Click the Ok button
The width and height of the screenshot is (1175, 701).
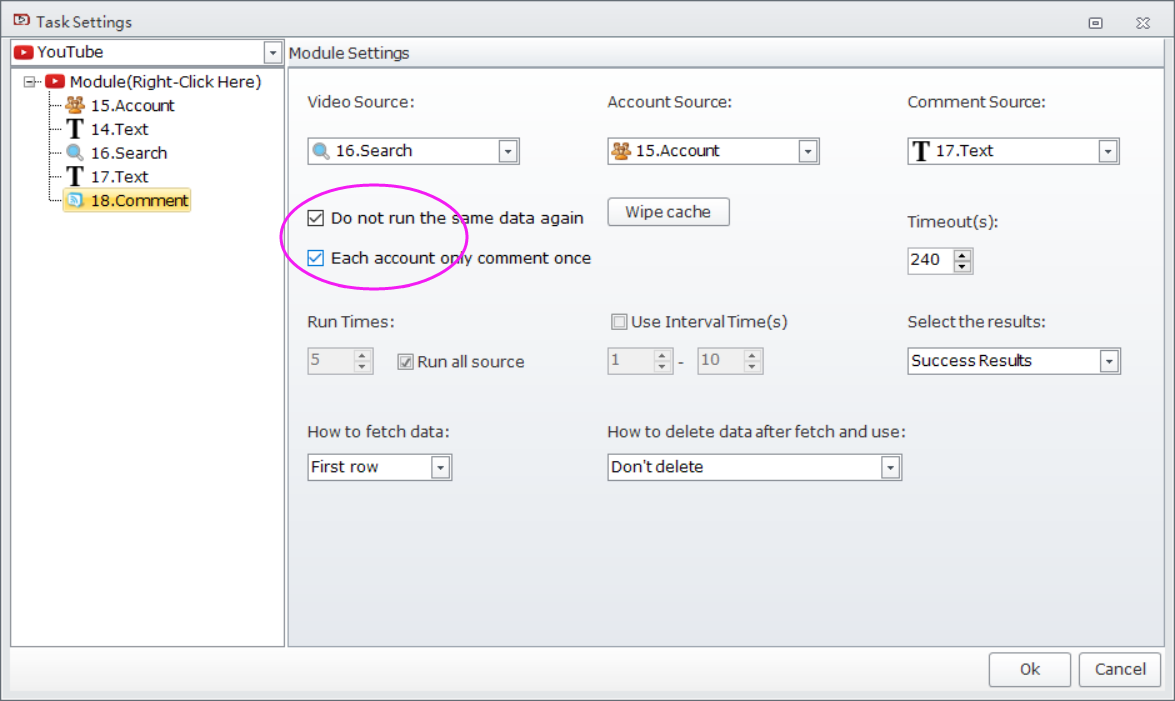[x=1029, y=670]
